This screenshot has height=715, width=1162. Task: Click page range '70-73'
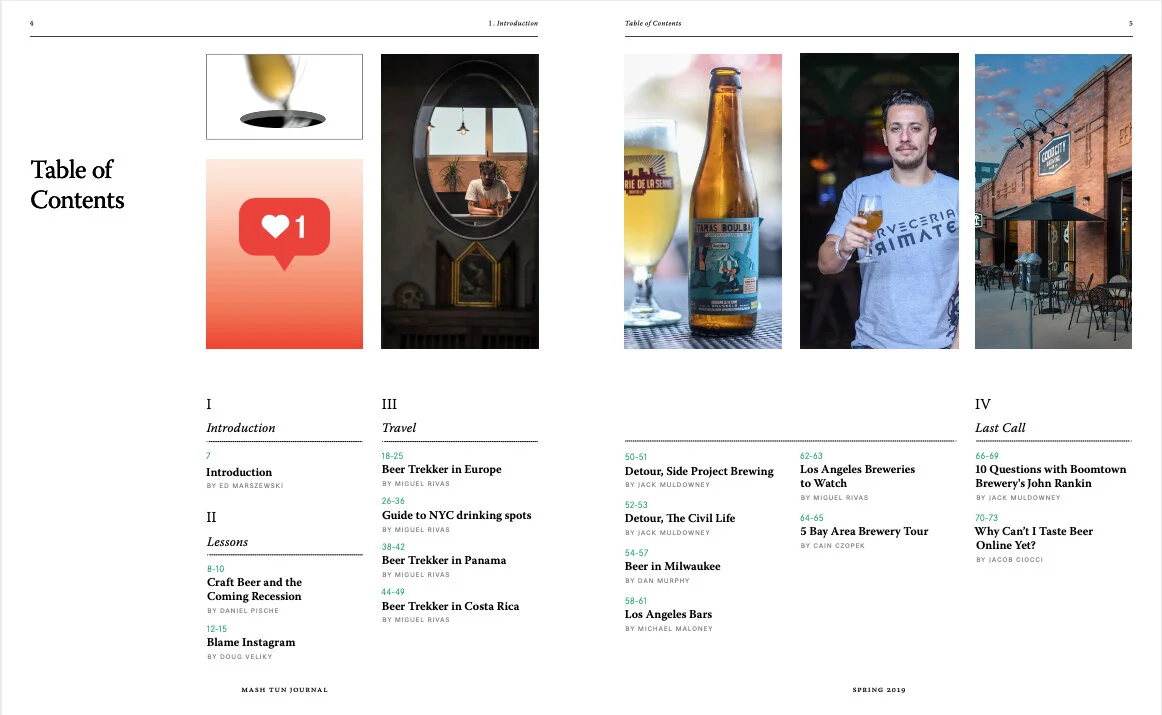(x=987, y=518)
